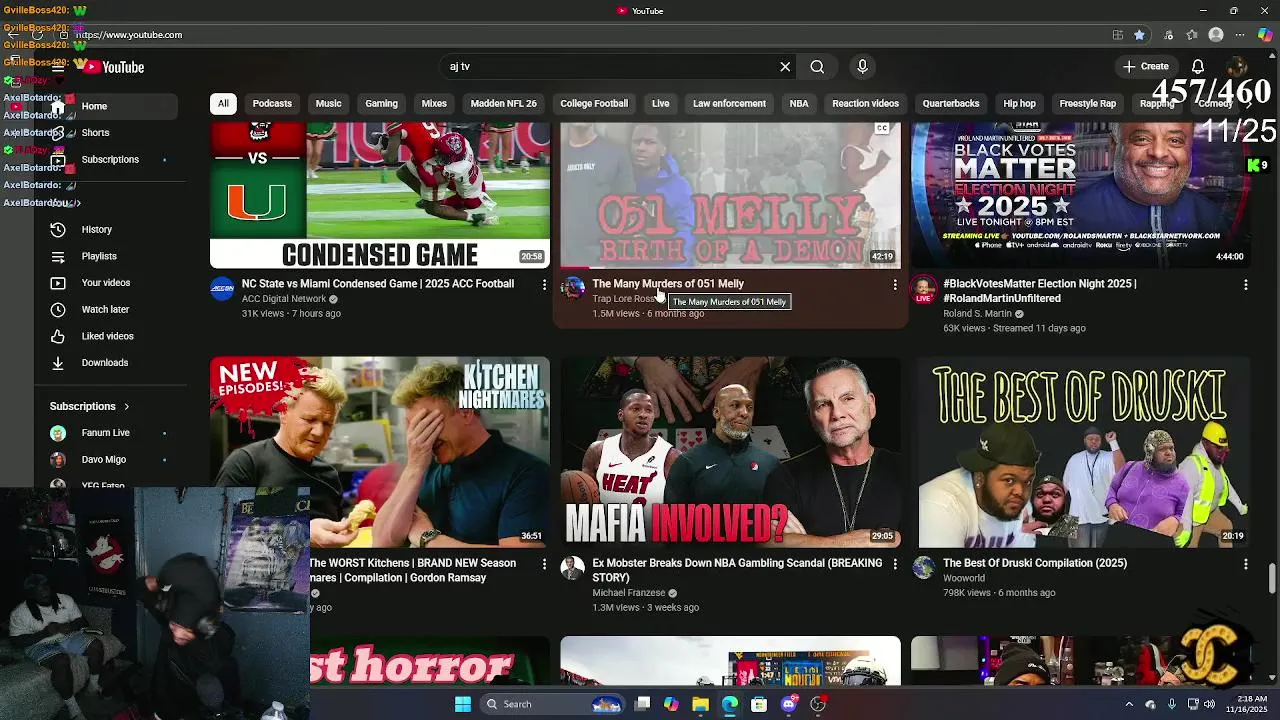This screenshot has height=720, width=1280.
Task: Open File Explorer from the taskbar
Action: (701, 704)
